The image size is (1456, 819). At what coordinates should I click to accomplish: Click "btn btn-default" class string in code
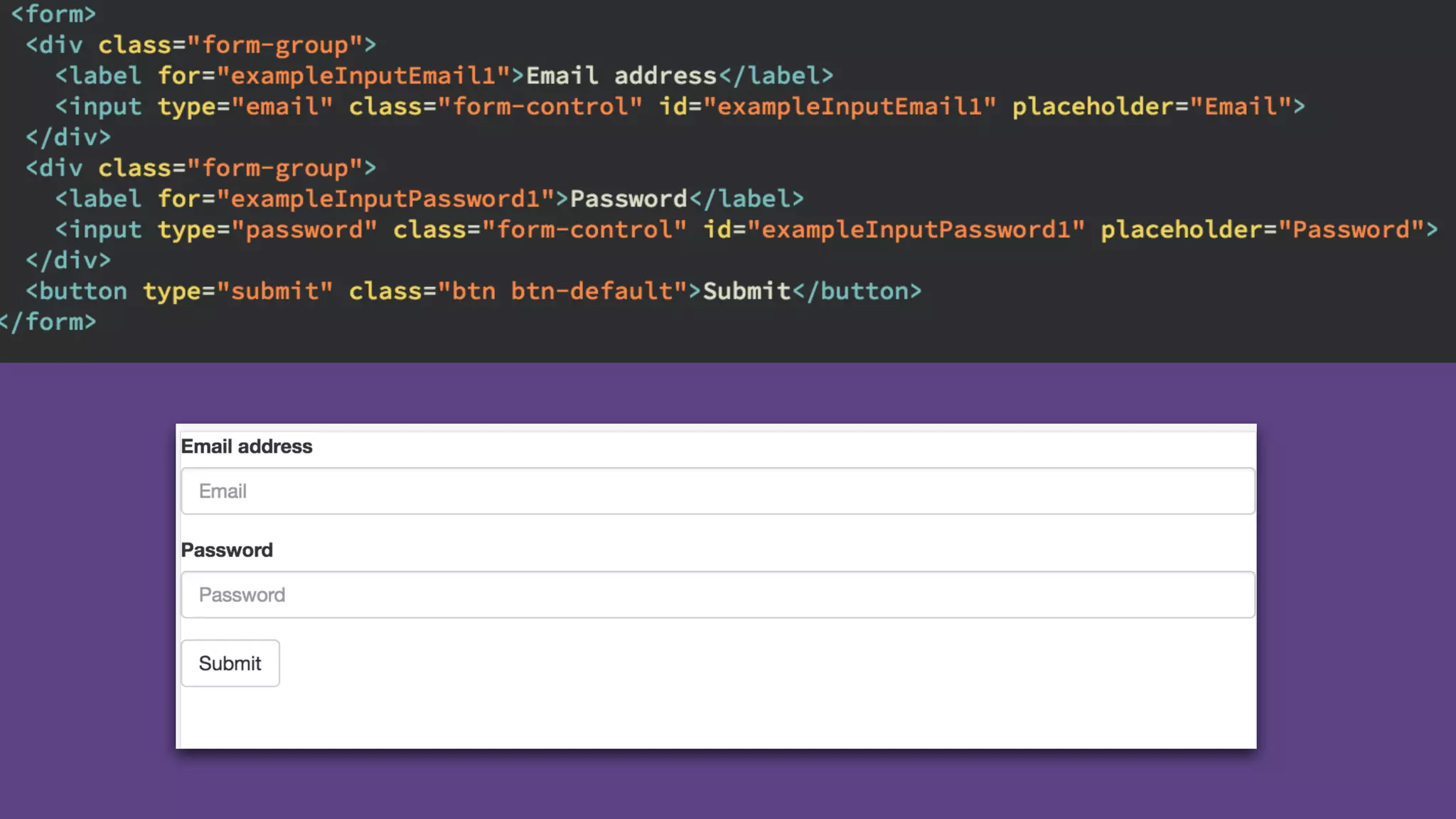562,291
